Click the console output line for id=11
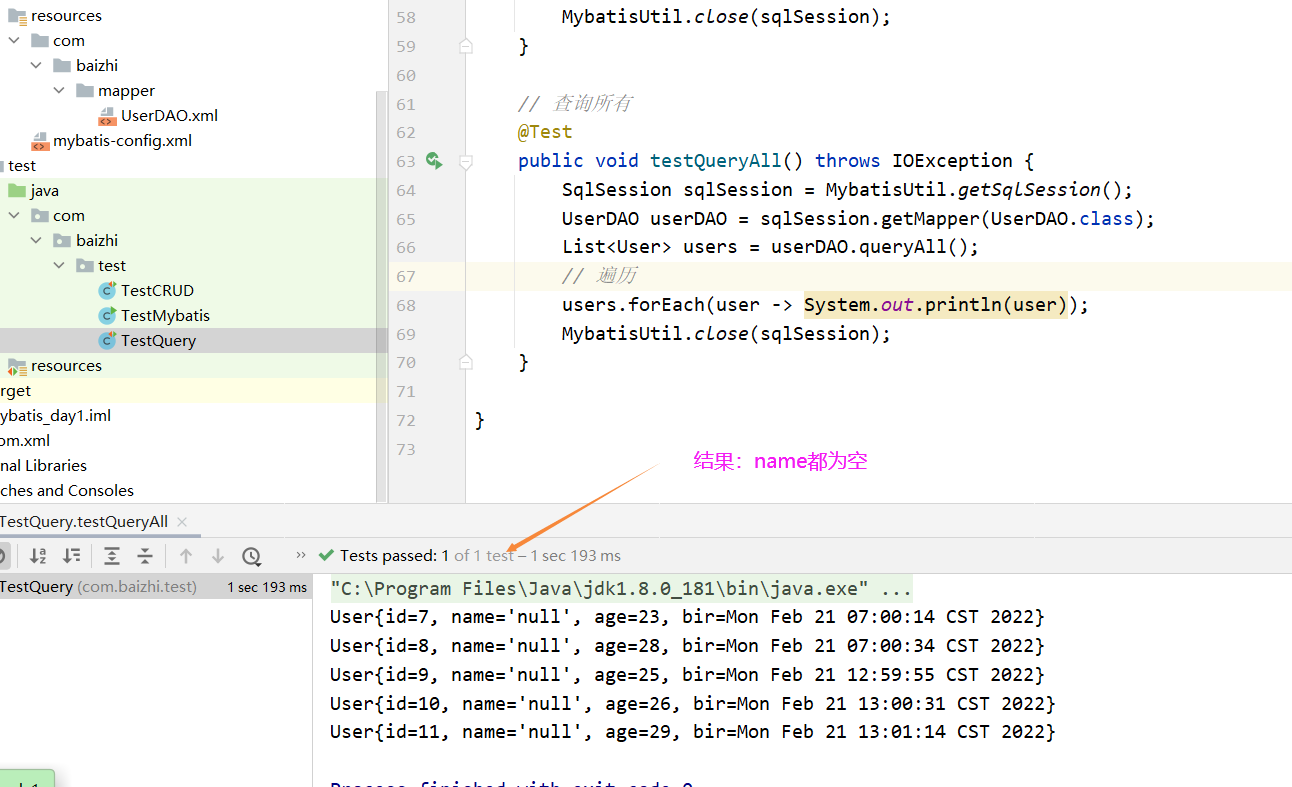The image size is (1292, 787). [x=693, y=732]
